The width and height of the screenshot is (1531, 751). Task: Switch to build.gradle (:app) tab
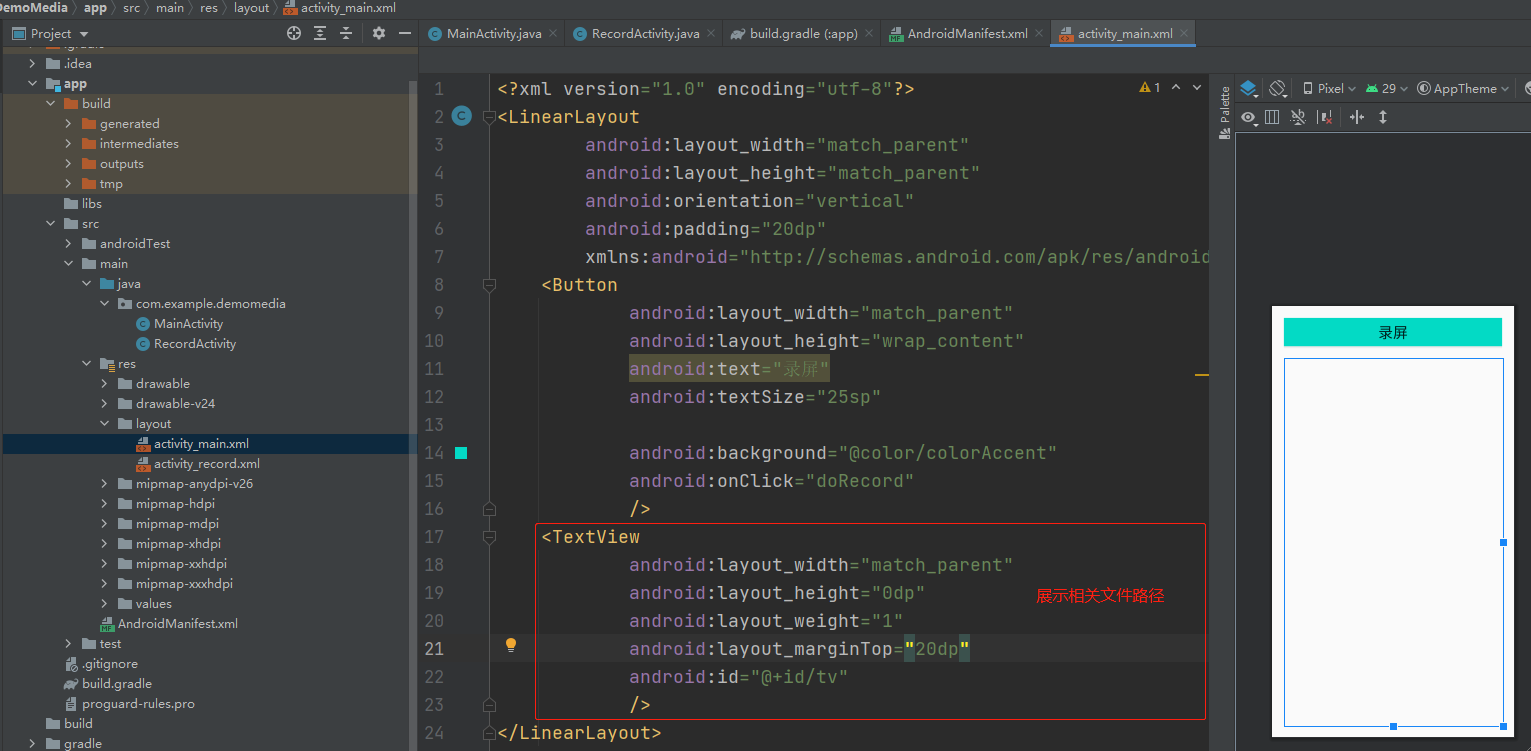click(803, 33)
